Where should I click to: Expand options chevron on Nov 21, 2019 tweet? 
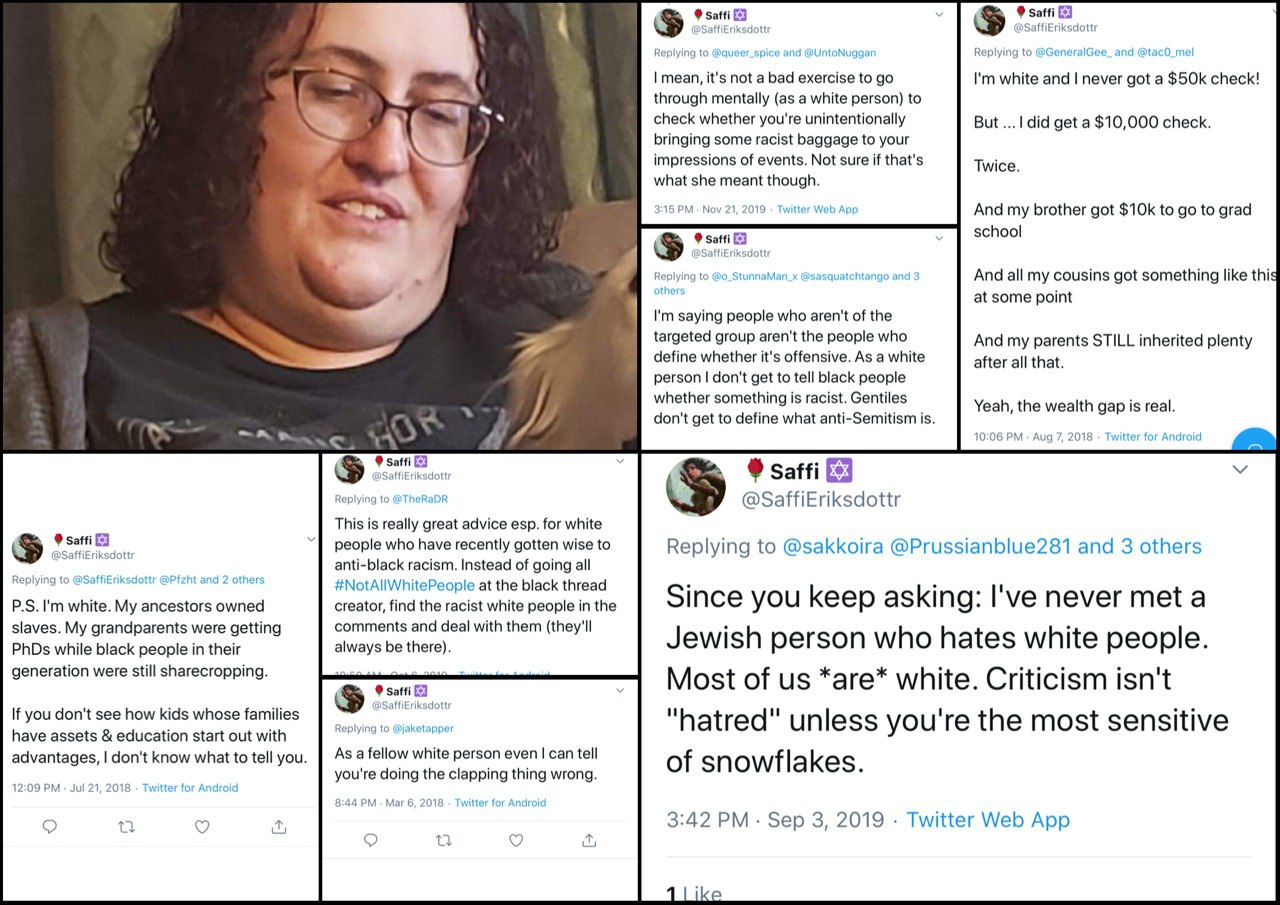(939, 15)
